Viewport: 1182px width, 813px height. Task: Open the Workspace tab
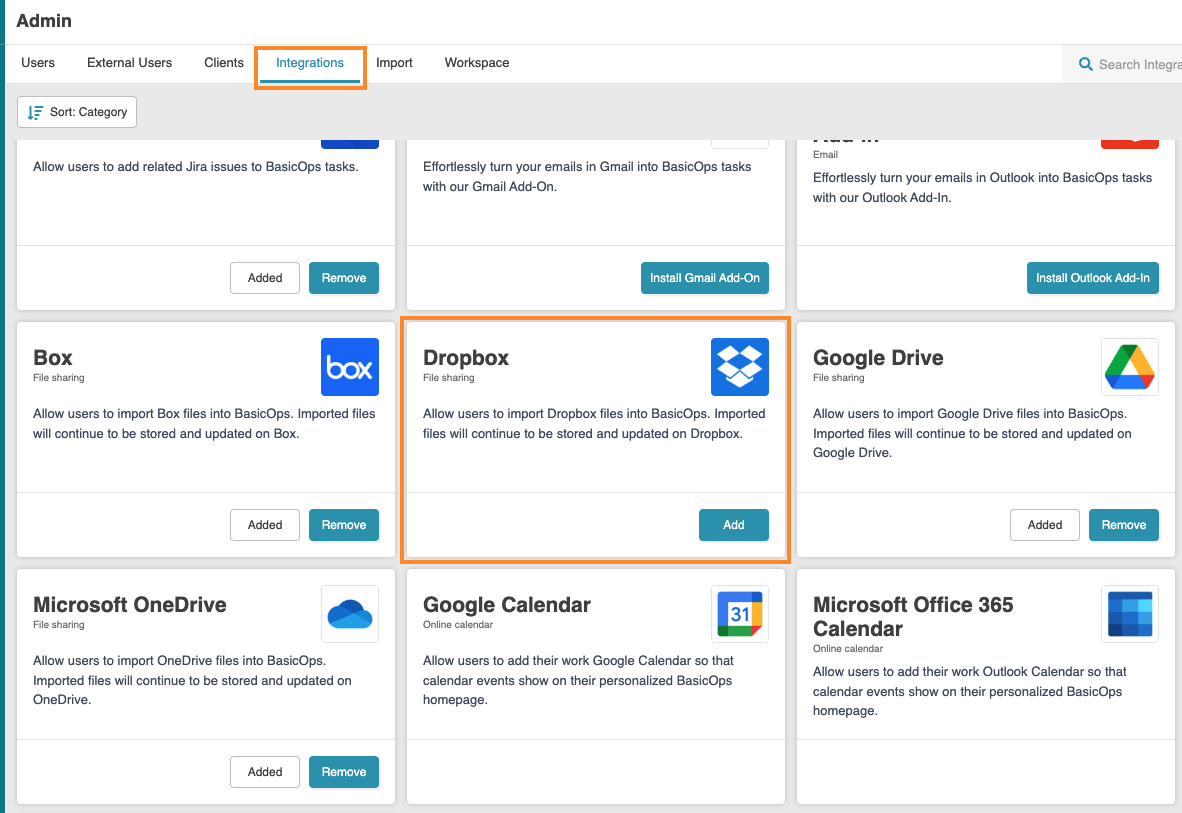tap(477, 62)
